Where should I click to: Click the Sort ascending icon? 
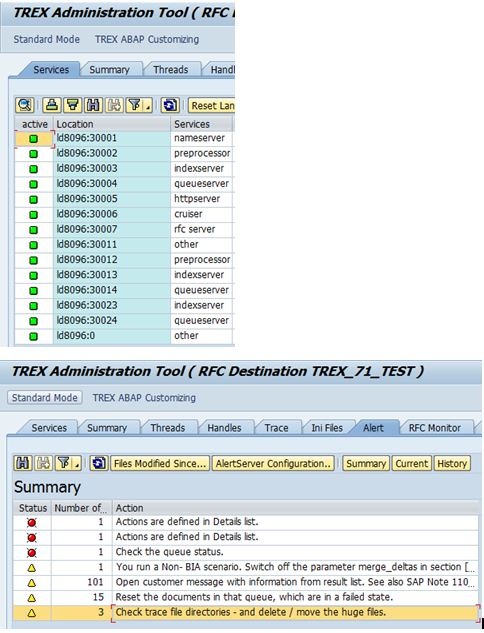(x=52, y=105)
